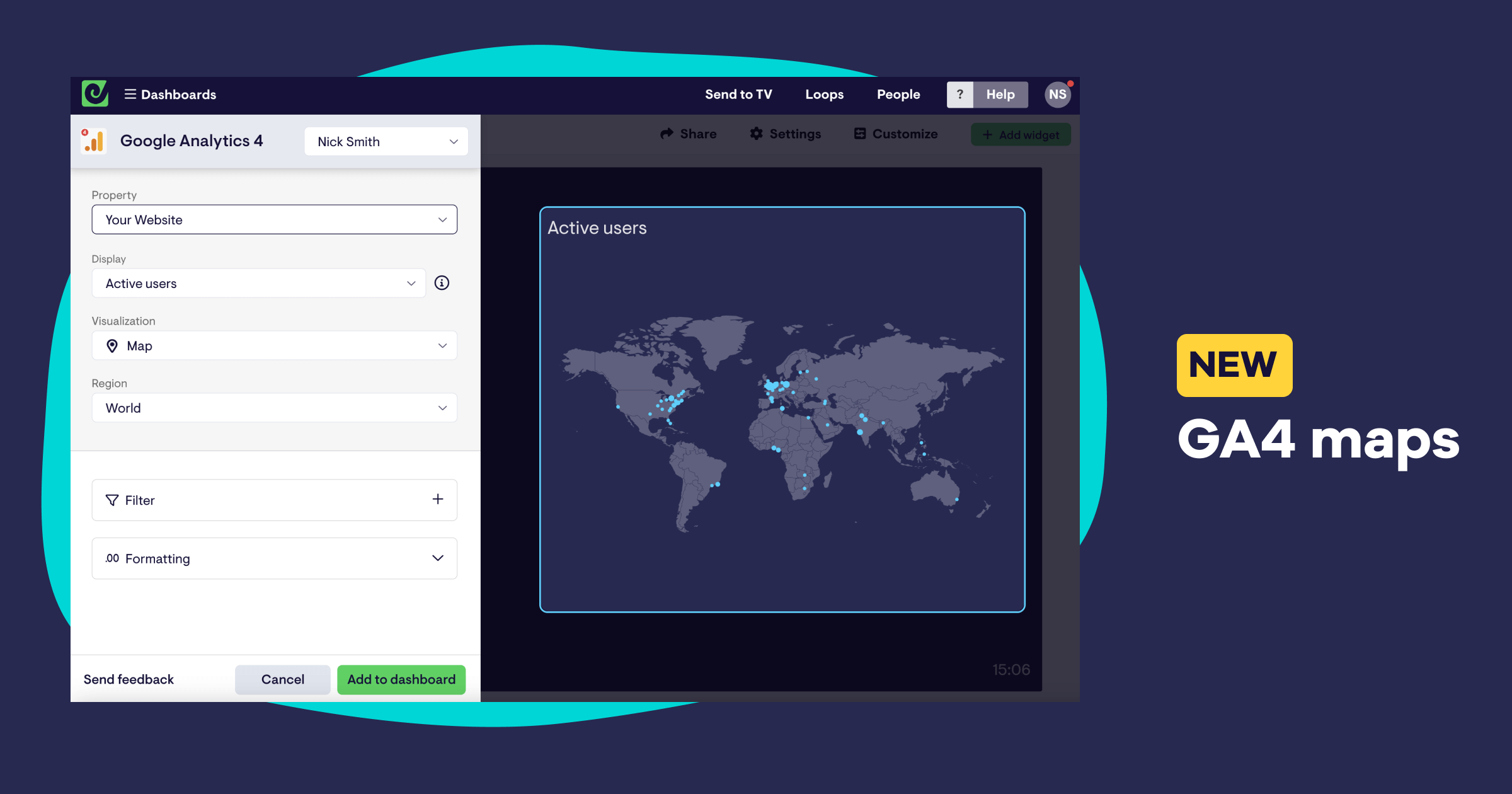Click Cancel in the widget editor
The height and width of the screenshot is (794, 1512).
(283, 679)
